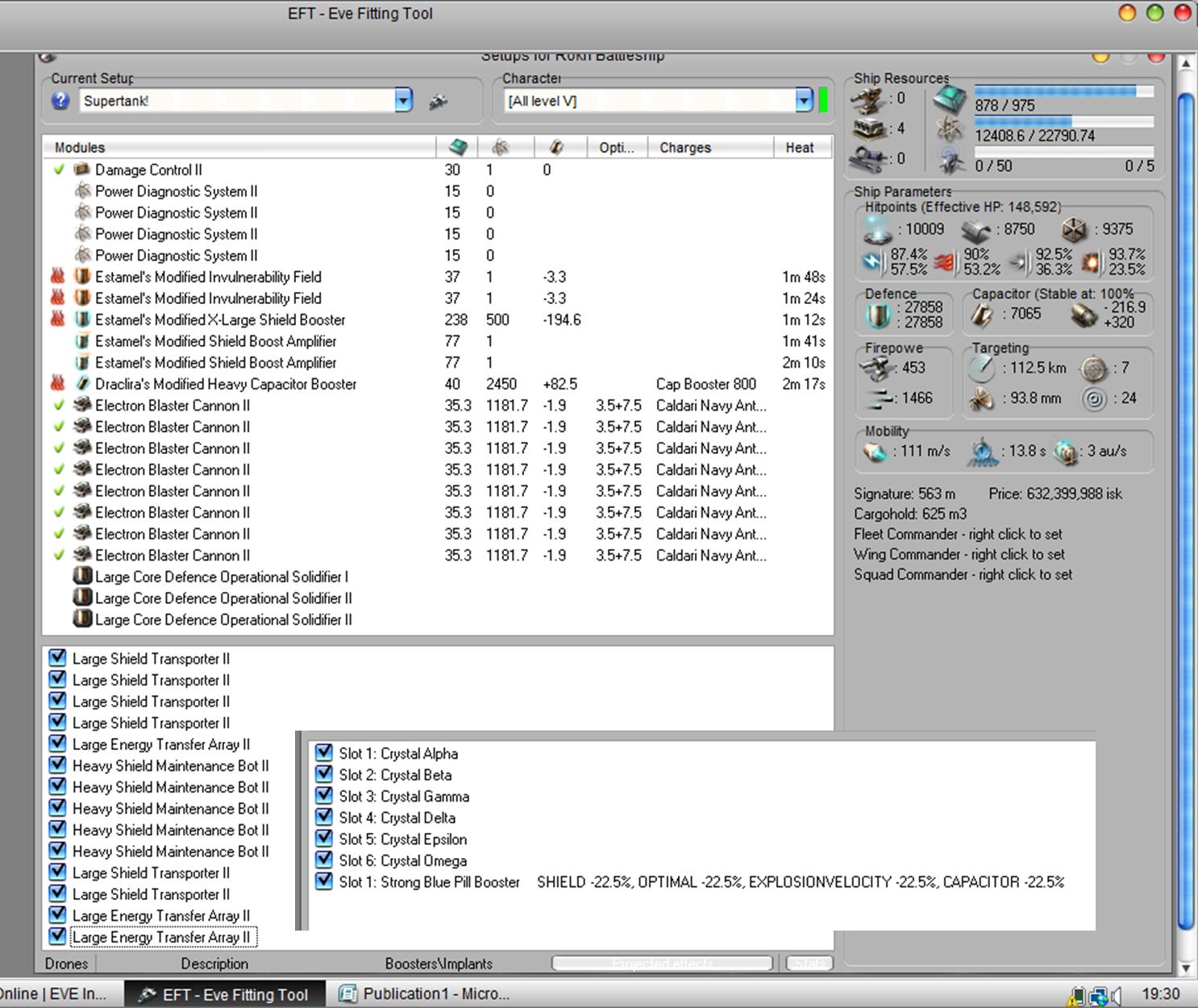Click Squad Commander - right click to set

point(963,574)
